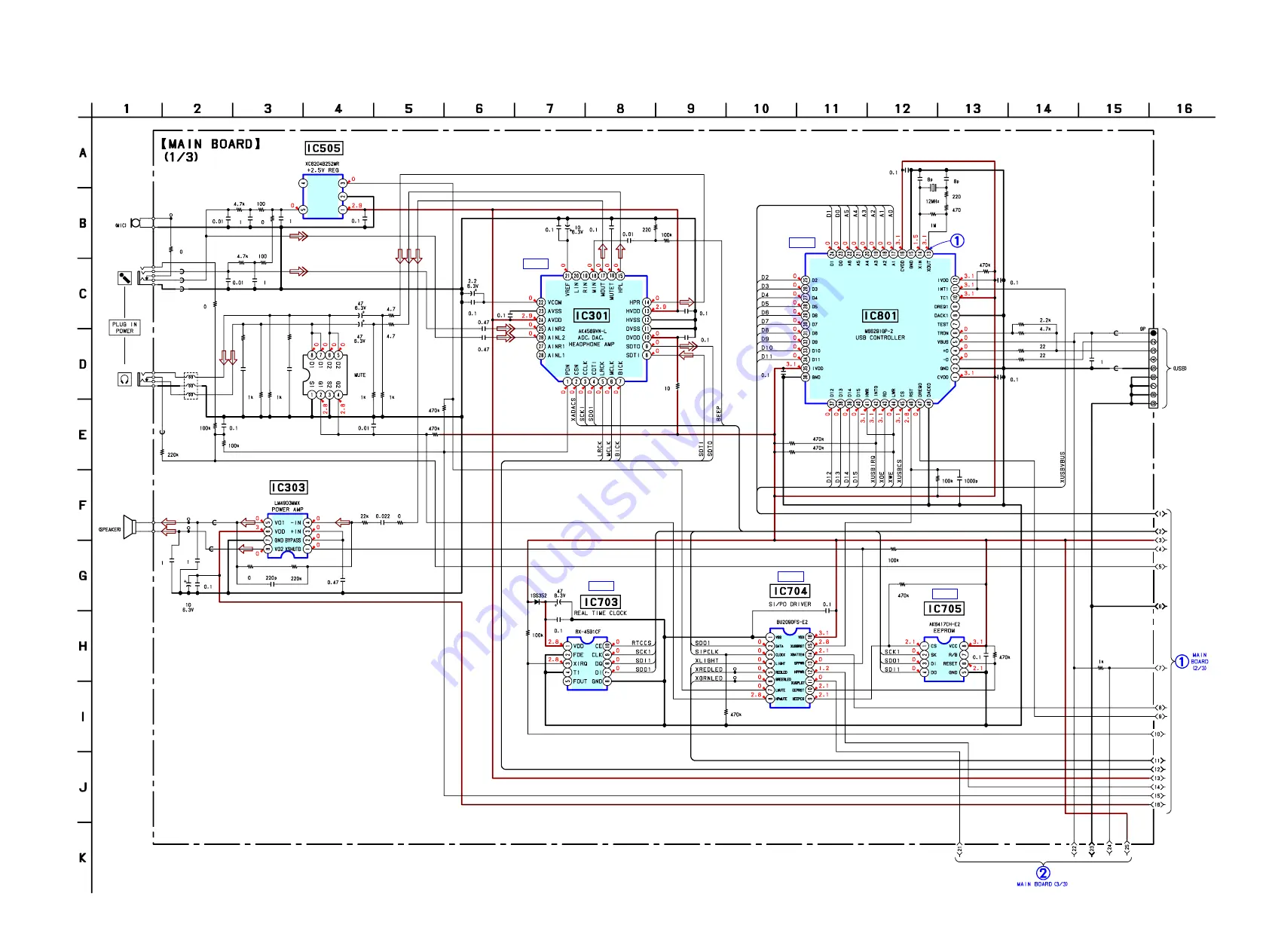Click the IC703 real time clock chip
1266x952 pixels.
[587, 663]
